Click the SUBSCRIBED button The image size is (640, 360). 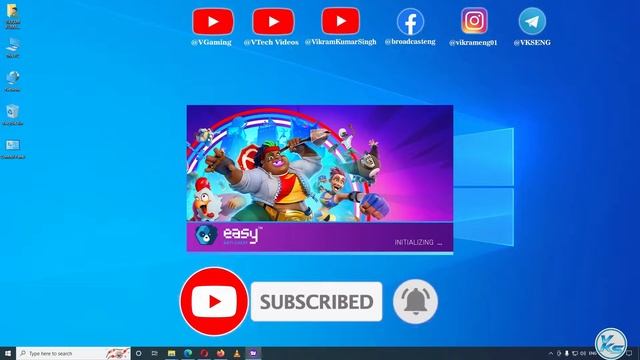point(317,302)
